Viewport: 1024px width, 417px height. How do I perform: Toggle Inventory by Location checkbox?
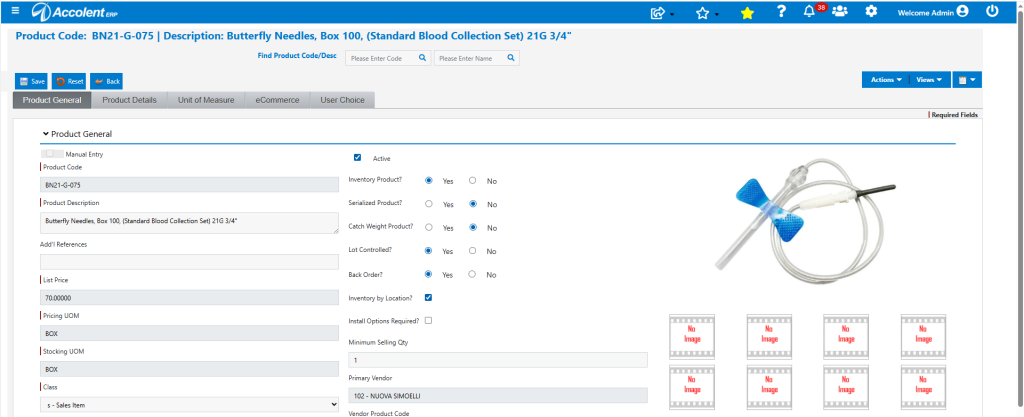click(x=428, y=298)
